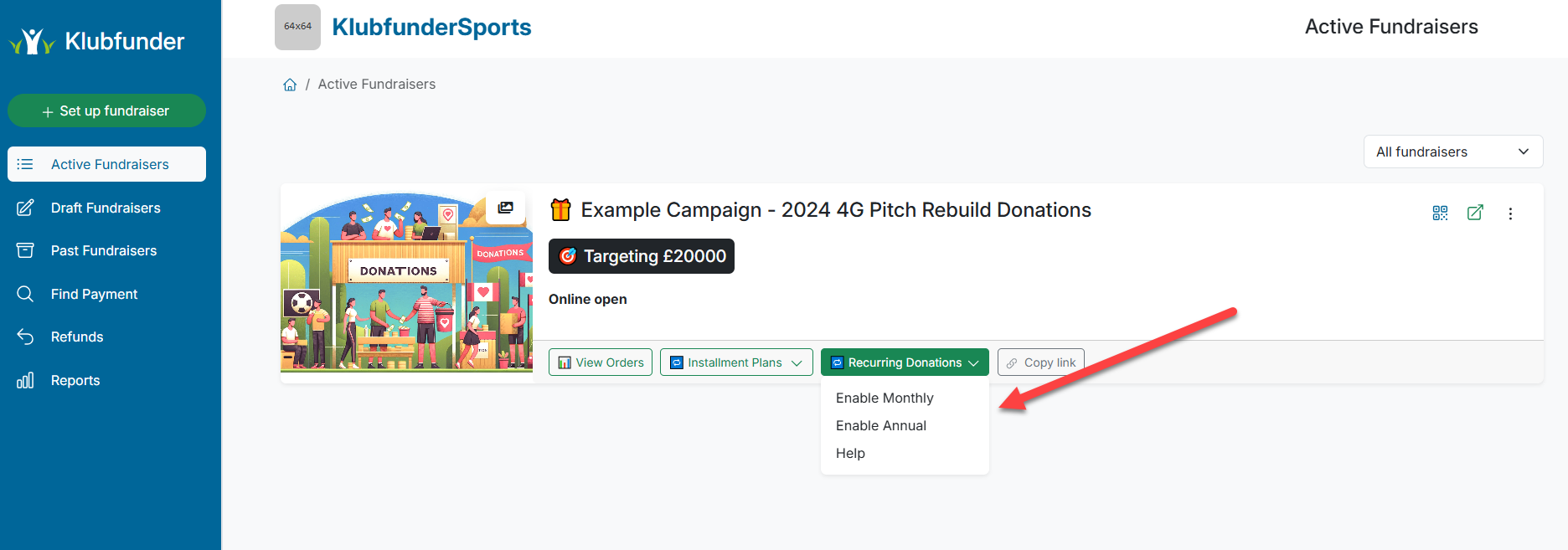The image size is (1568, 550).
Task: Click the home breadcrumb icon
Action: click(290, 85)
